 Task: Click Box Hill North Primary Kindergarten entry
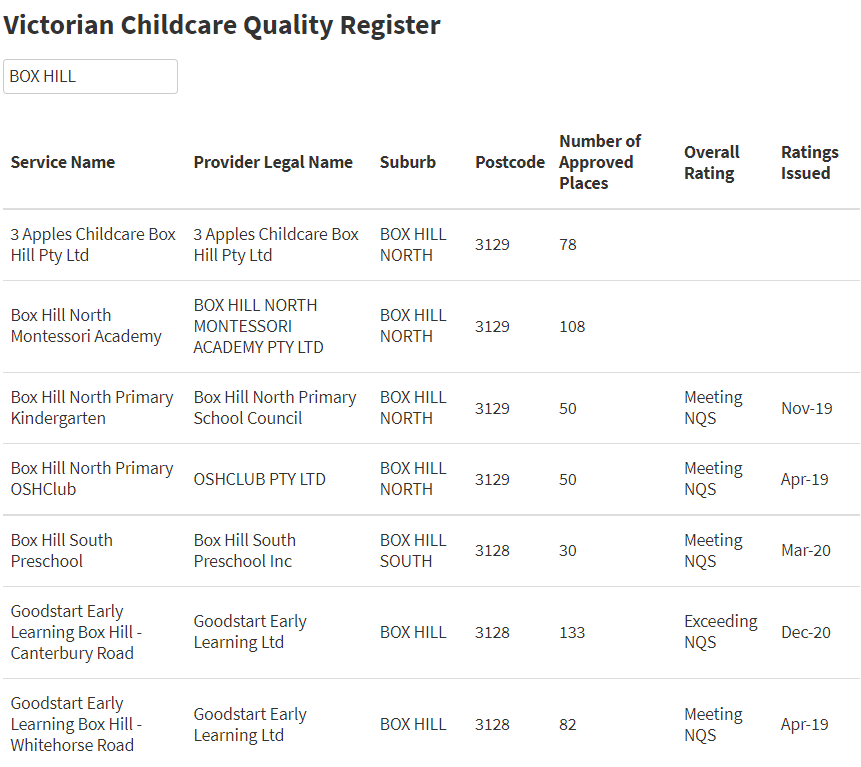92,407
